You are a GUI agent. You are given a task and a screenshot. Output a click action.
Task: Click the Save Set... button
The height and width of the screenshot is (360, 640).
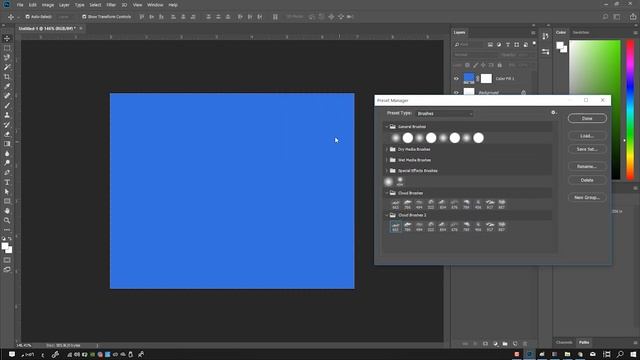(587, 149)
